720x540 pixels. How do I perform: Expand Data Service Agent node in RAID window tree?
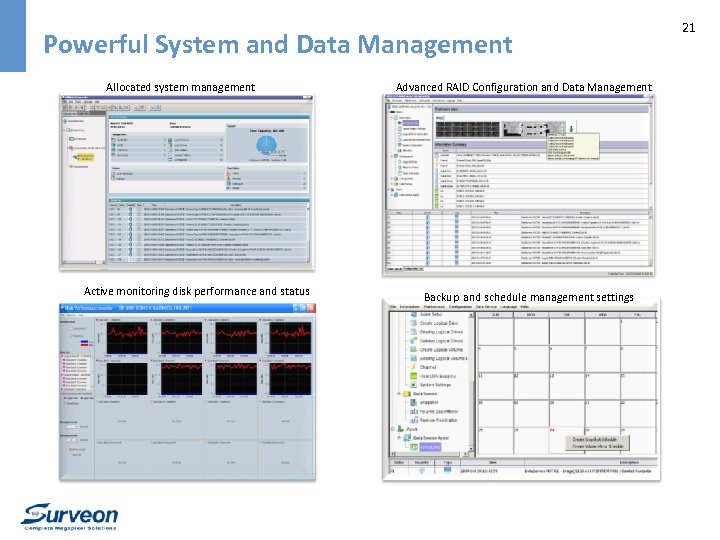click(392, 195)
